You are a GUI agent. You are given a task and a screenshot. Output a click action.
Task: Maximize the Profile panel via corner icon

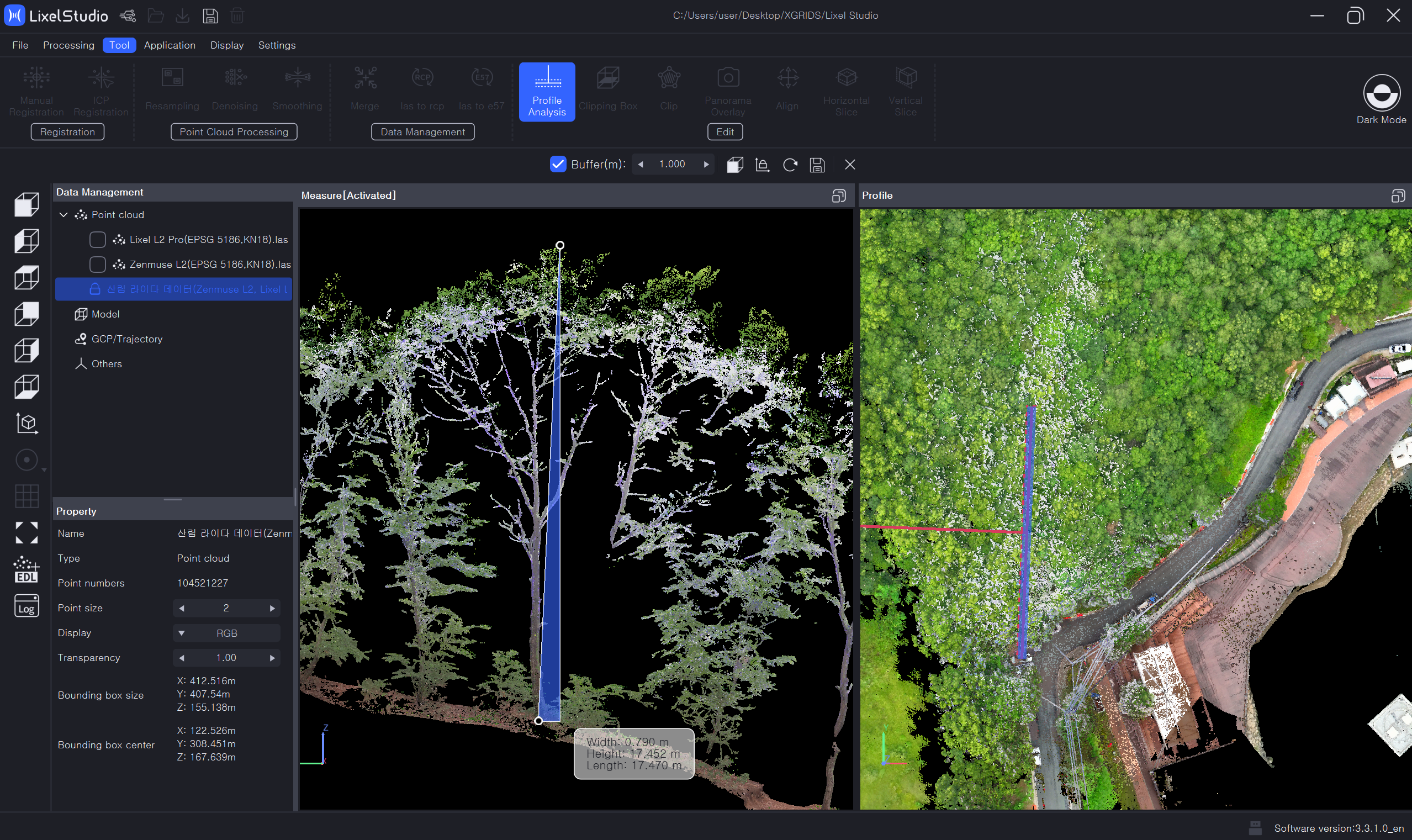tap(1397, 196)
